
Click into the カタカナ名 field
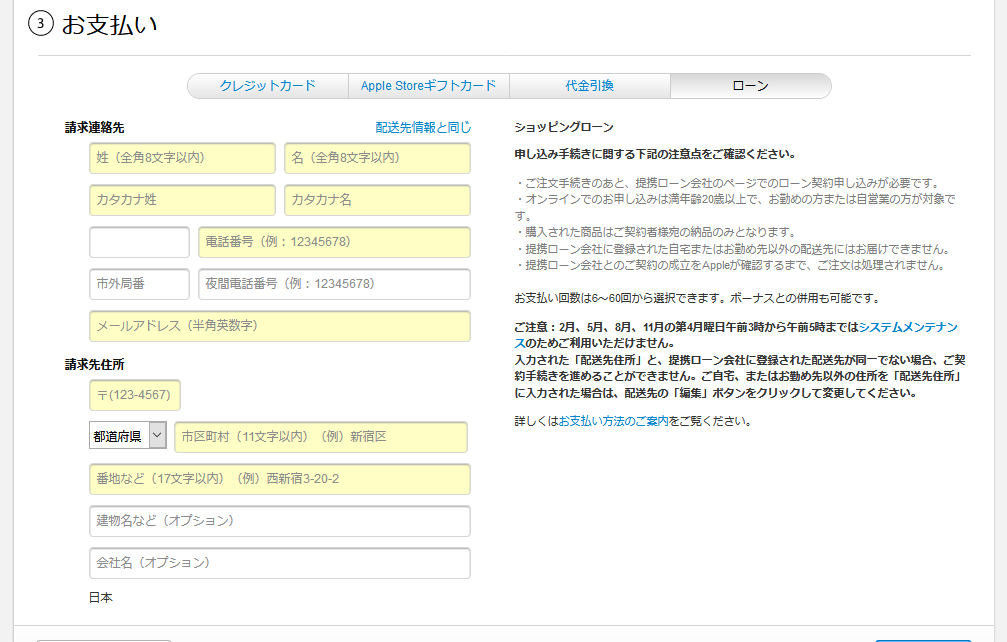[378, 200]
